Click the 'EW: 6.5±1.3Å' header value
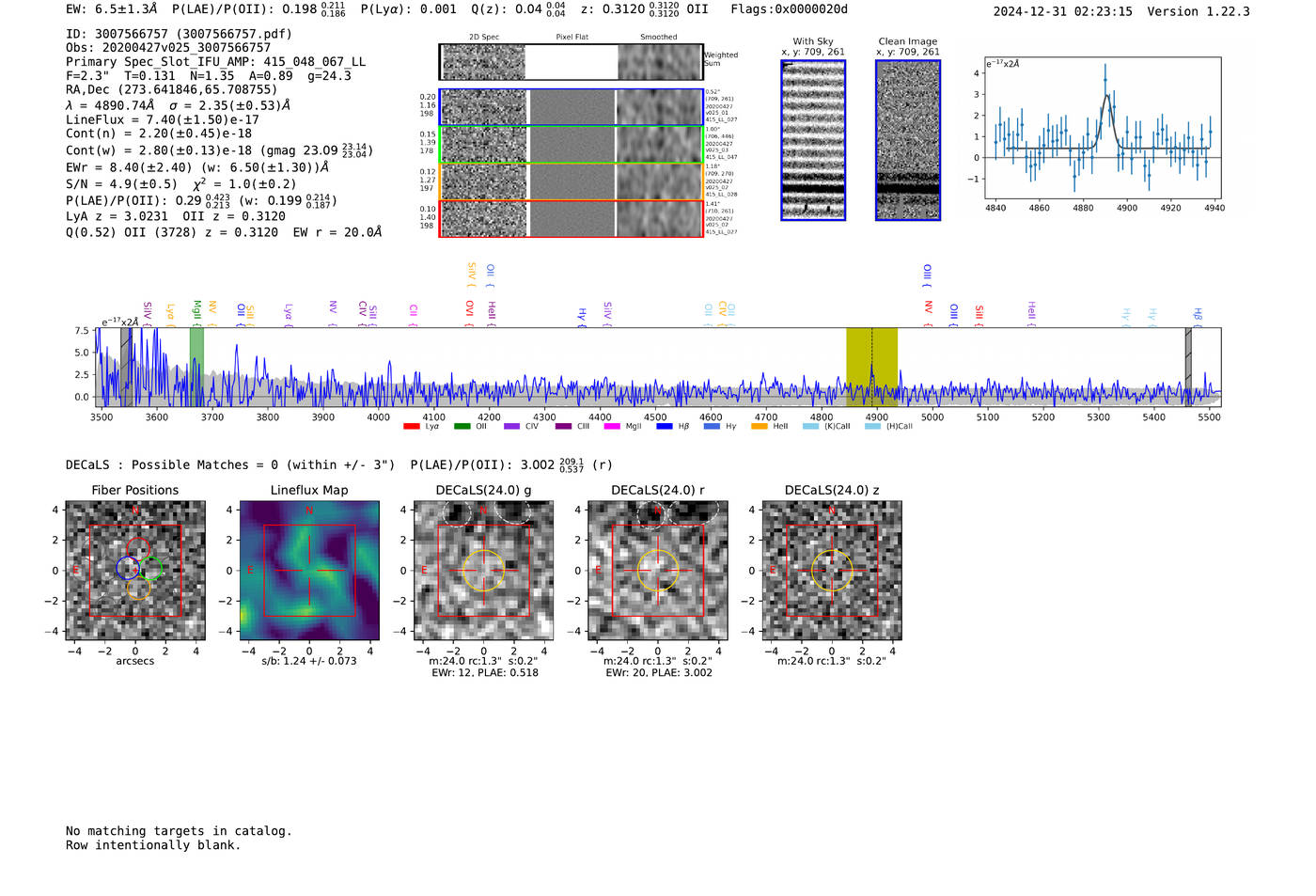This screenshot has height=896, width=1316. click(x=111, y=9)
